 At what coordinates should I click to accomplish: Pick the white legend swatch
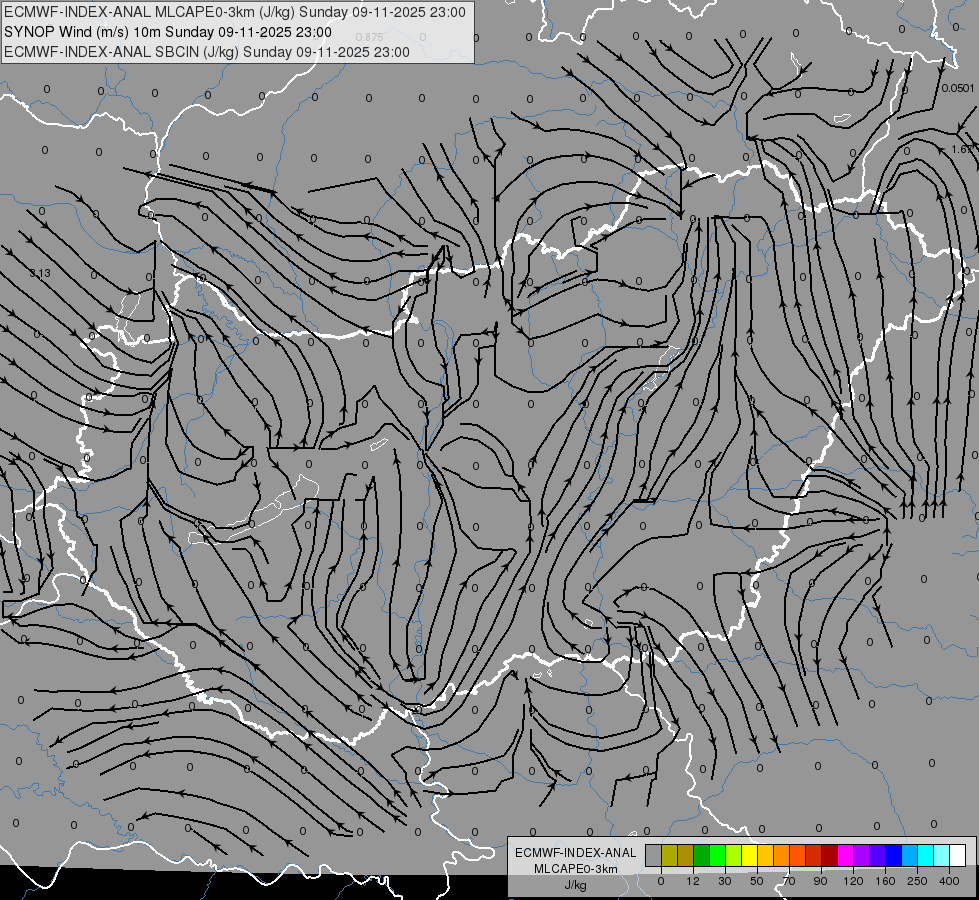(x=958, y=855)
